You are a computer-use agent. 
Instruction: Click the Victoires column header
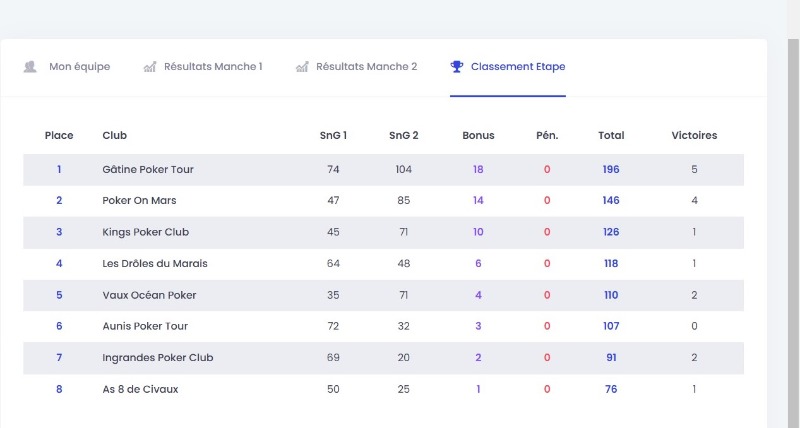click(x=694, y=135)
